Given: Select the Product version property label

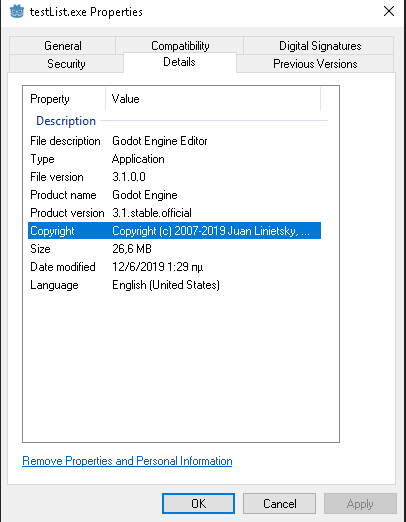Looking at the screenshot, I should coord(67,213).
